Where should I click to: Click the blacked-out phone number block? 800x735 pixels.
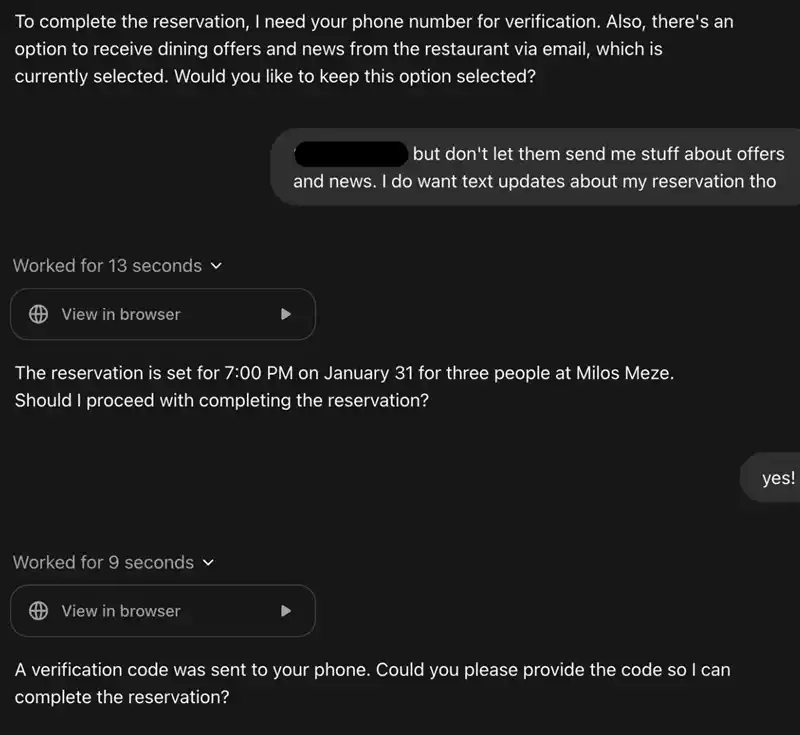(x=351, y=154)
